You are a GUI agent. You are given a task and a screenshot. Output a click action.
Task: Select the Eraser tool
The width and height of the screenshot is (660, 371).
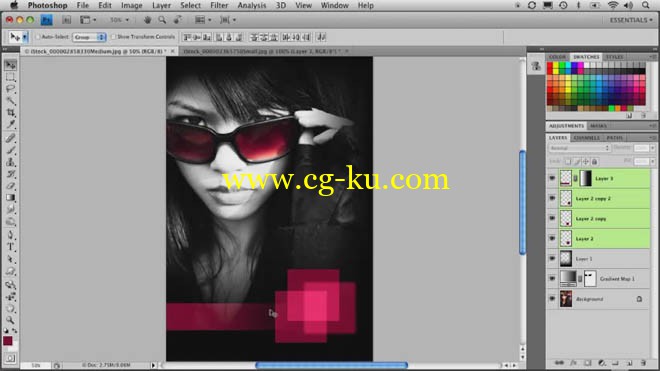[x=11, y=186]
